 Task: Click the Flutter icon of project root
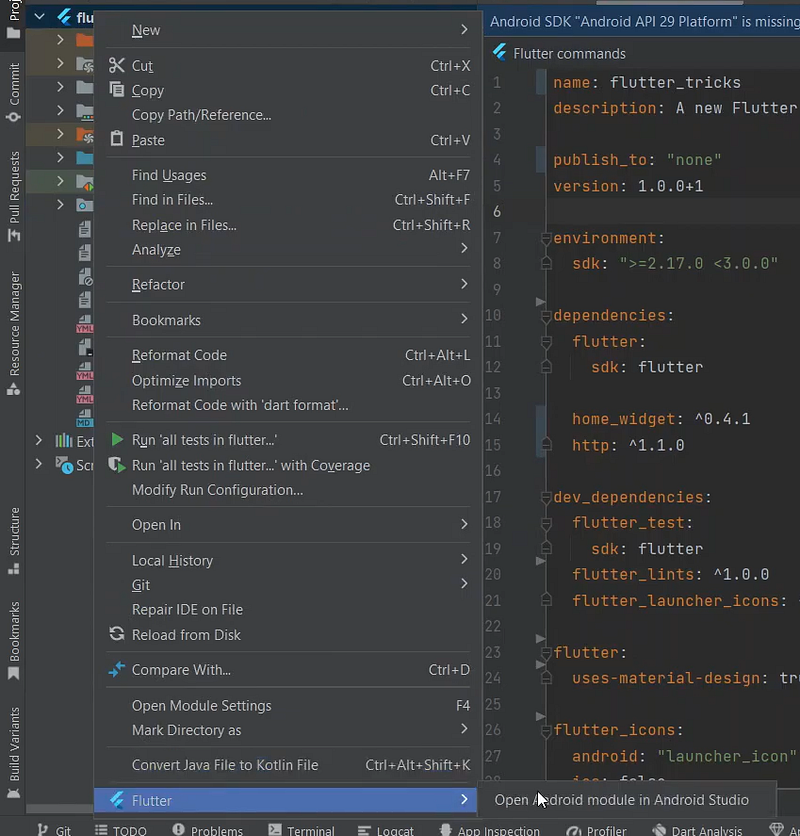tap(64, 17)
